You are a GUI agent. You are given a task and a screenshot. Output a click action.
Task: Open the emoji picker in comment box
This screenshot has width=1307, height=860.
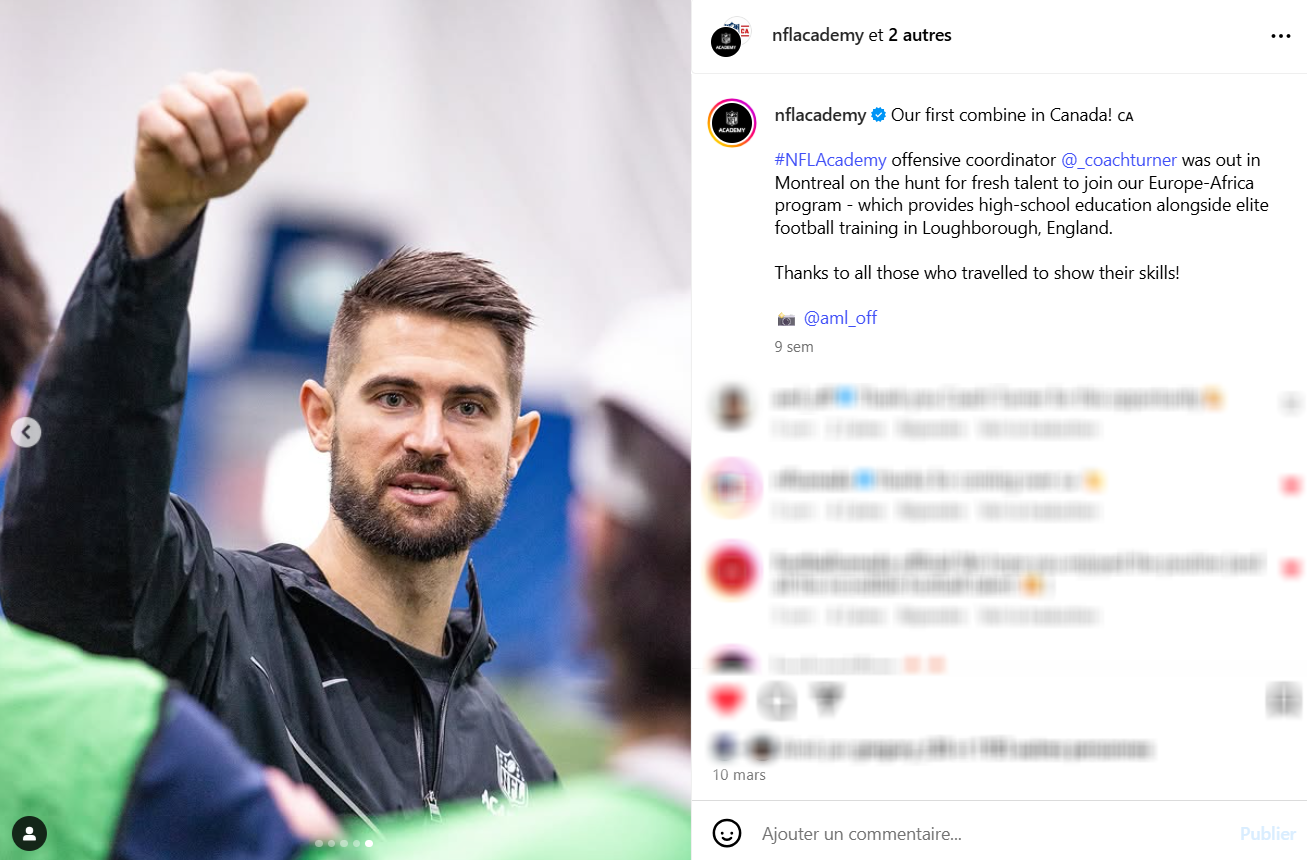coord(727,833)
